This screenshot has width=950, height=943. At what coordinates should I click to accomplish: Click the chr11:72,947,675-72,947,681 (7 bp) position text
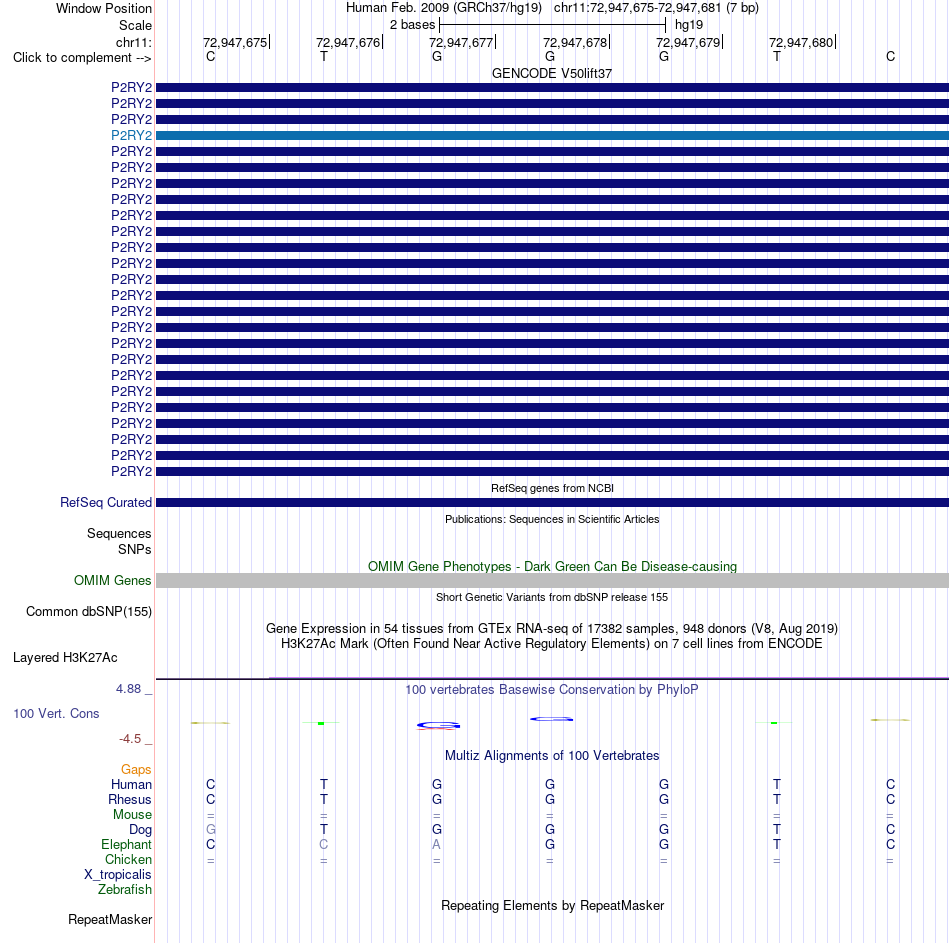coord(656,8)
